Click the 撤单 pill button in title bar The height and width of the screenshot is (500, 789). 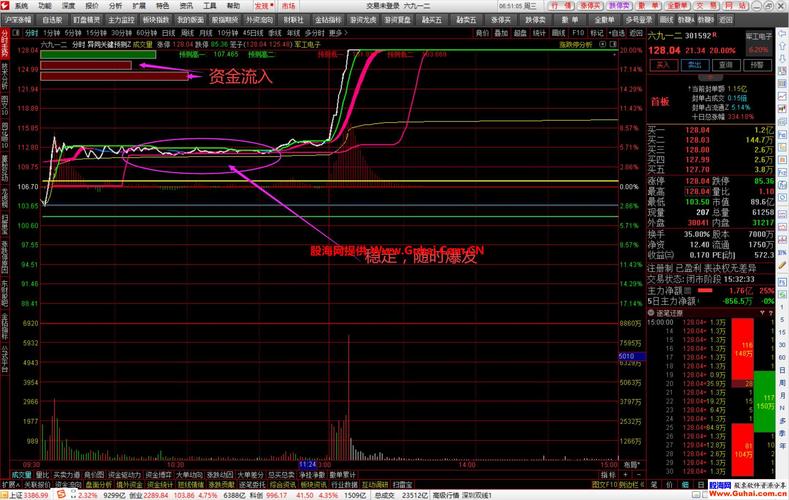pos(649,6)
